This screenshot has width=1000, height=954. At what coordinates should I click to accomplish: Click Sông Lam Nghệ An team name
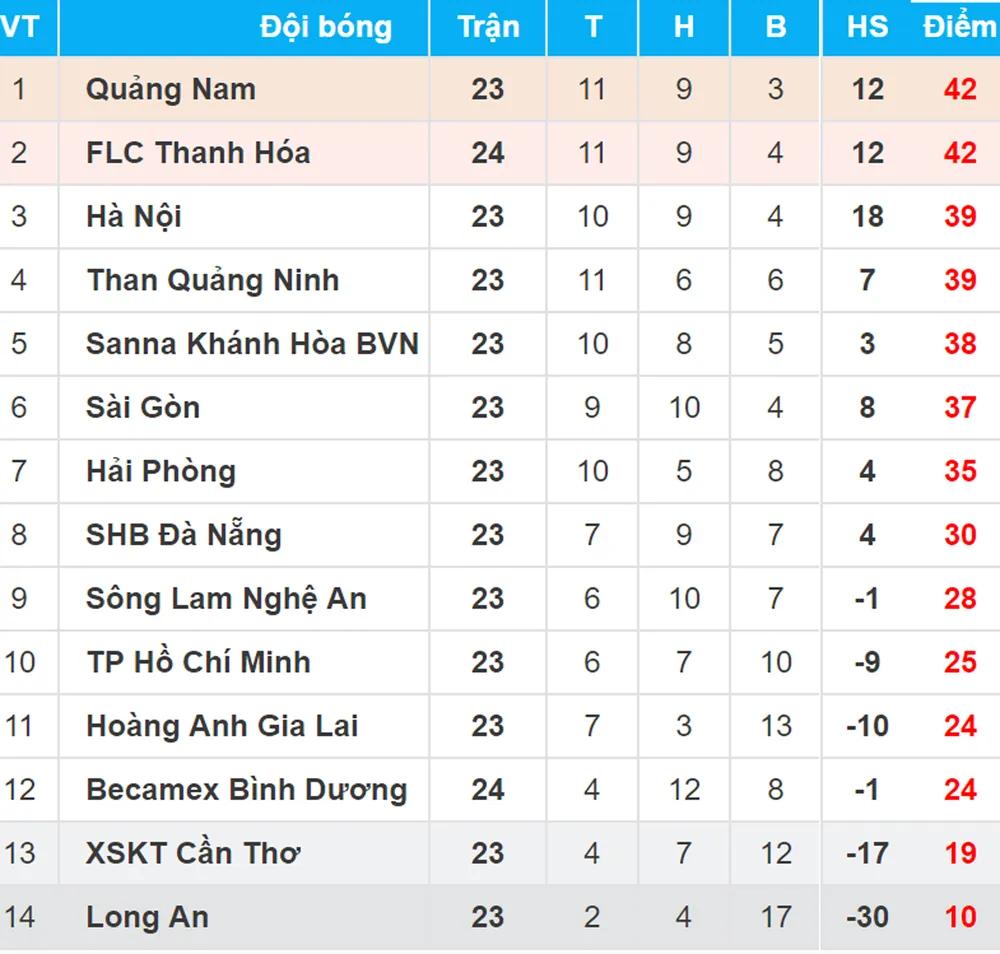pyautogui.click(x=226, y=599)
